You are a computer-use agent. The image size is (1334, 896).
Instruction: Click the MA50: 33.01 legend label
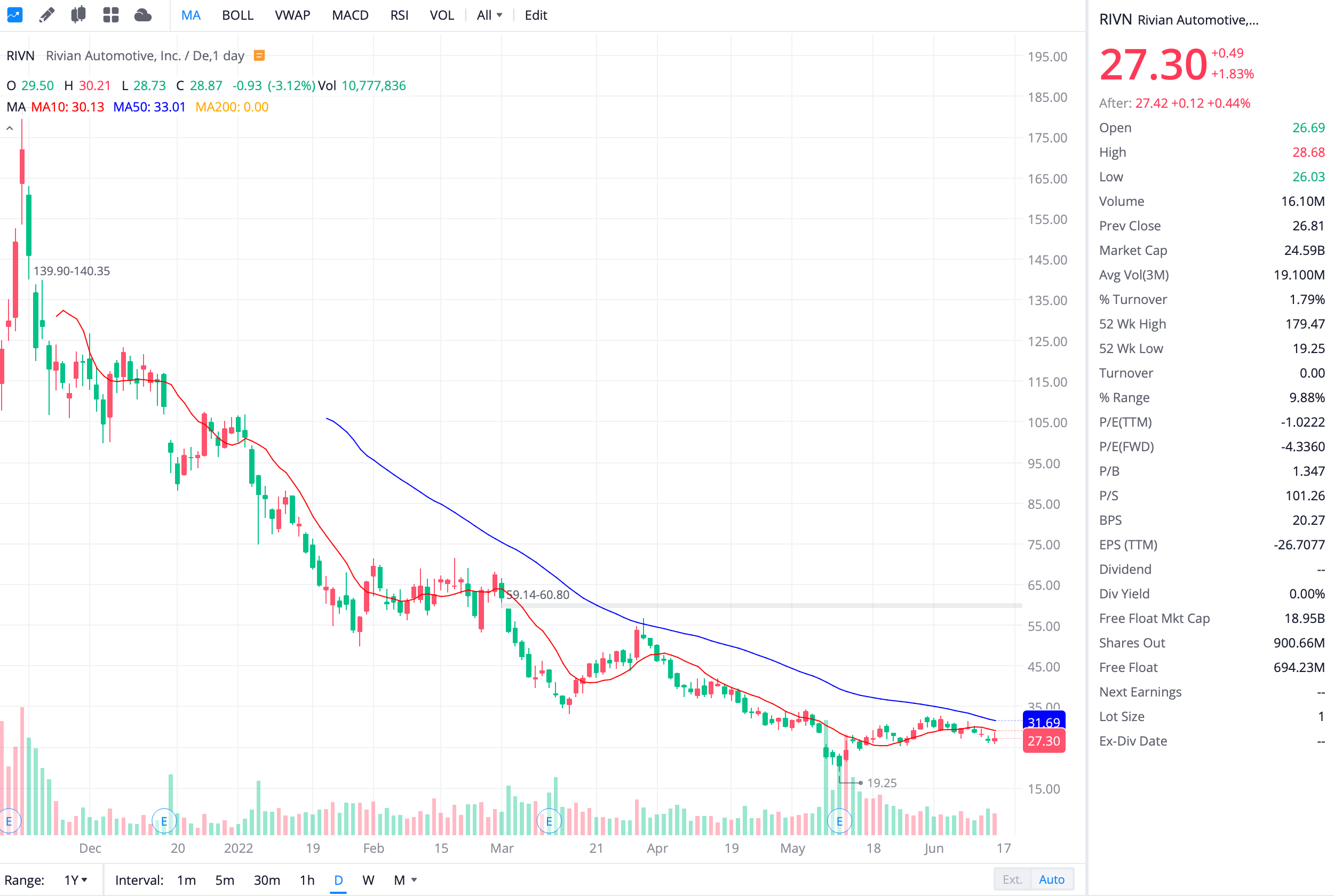[149, 107]
